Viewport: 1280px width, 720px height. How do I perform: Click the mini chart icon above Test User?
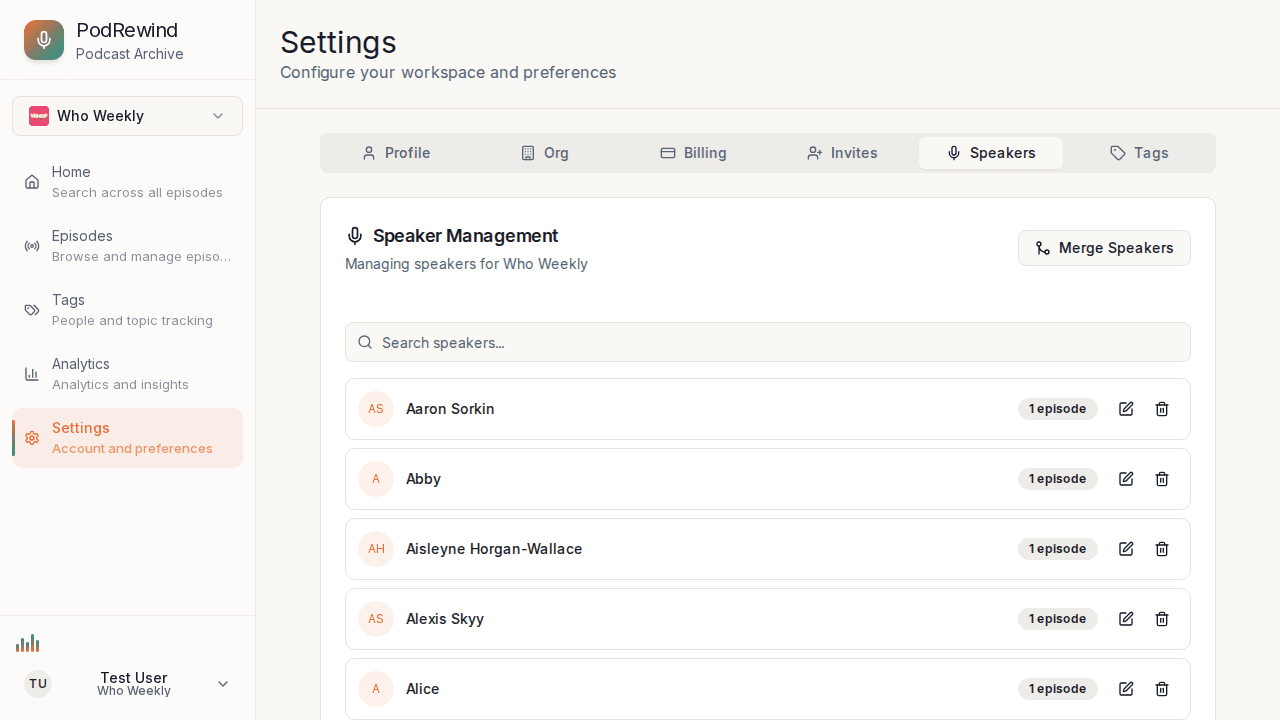coord(28,643)
